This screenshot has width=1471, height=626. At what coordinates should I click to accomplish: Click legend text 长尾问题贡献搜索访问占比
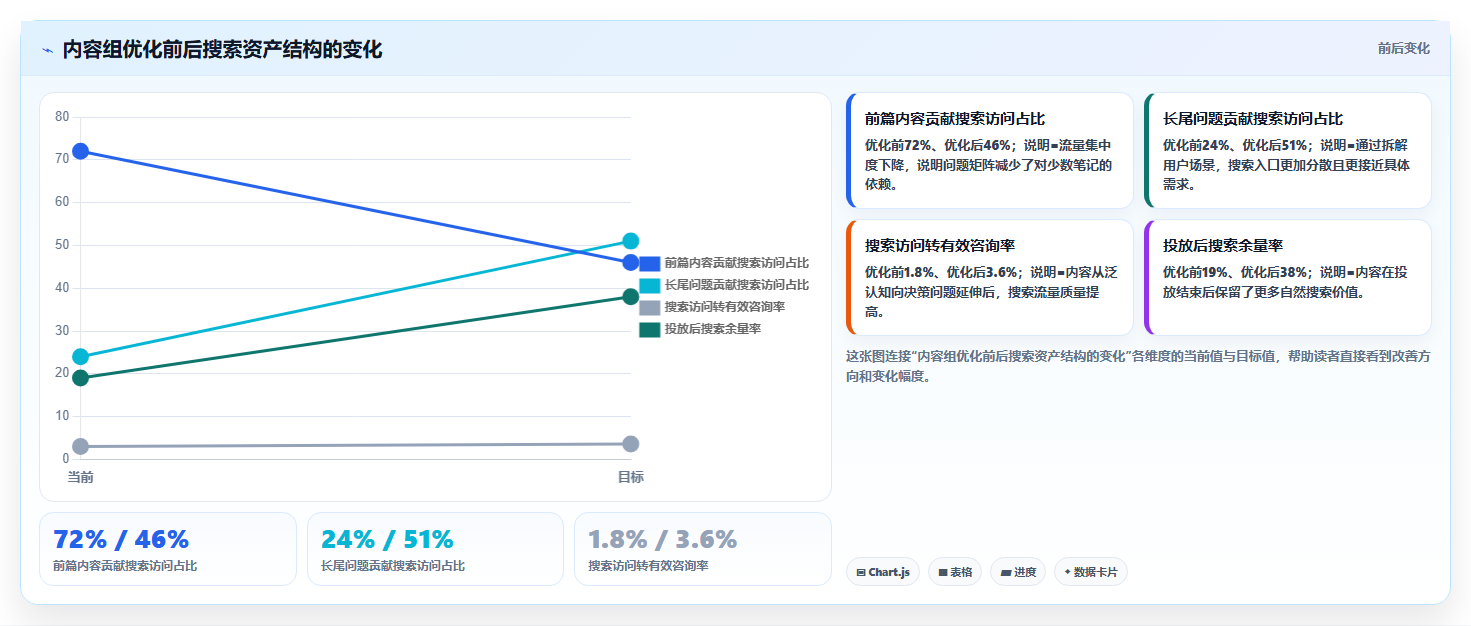click(737, 285)
